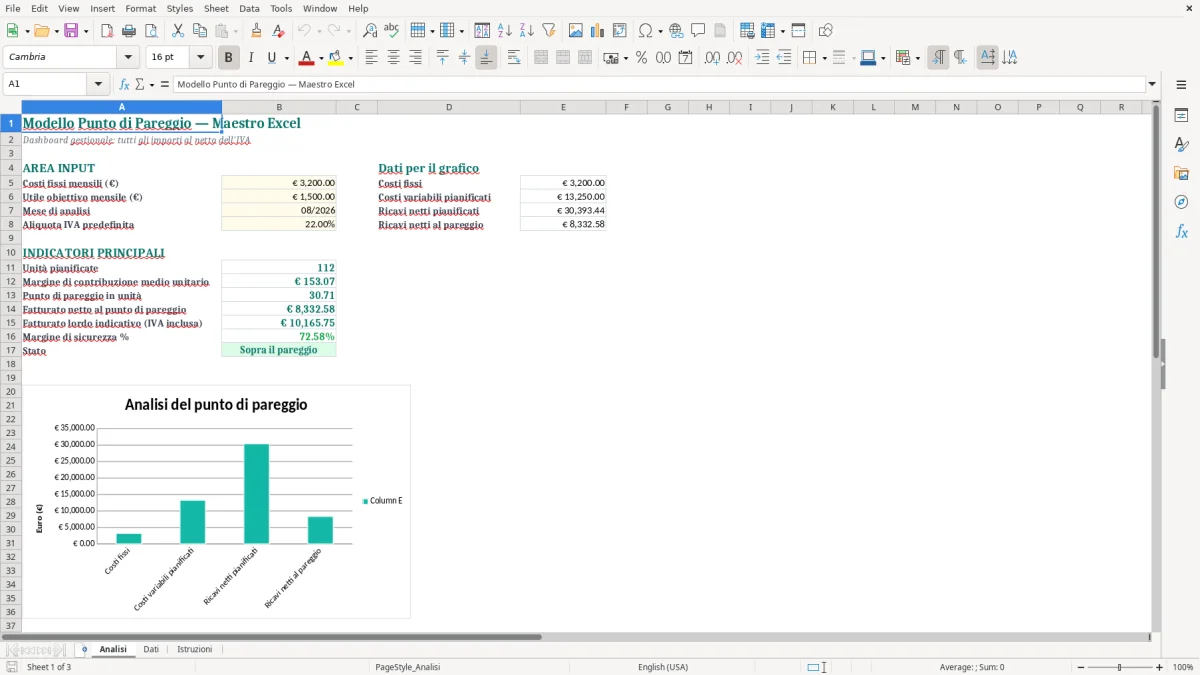The image size is (1200, 675).
Task: Run the Spelling check icon
Action: point(392,31)
